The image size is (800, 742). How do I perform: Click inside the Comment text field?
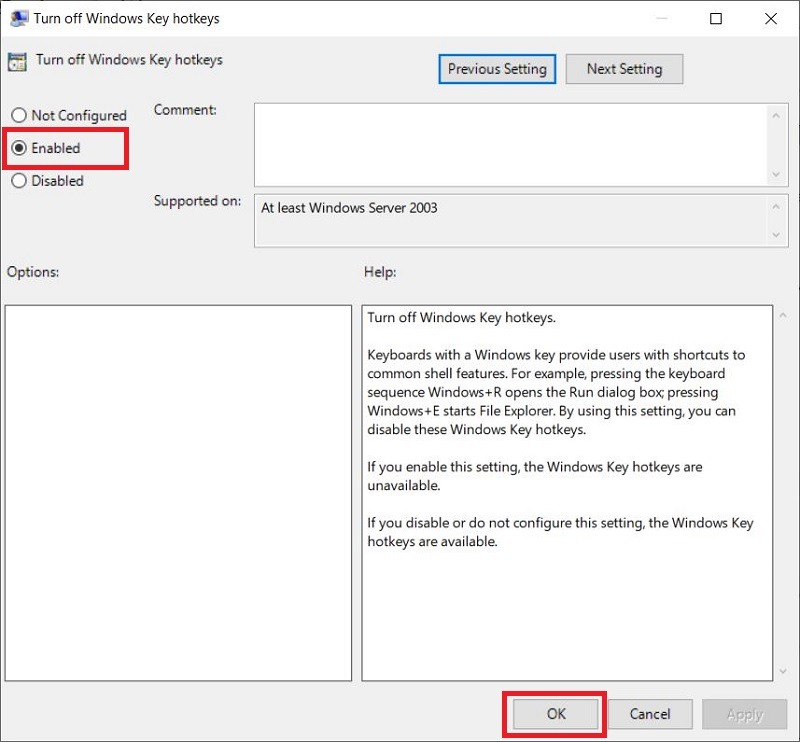[x=510, y=140]
